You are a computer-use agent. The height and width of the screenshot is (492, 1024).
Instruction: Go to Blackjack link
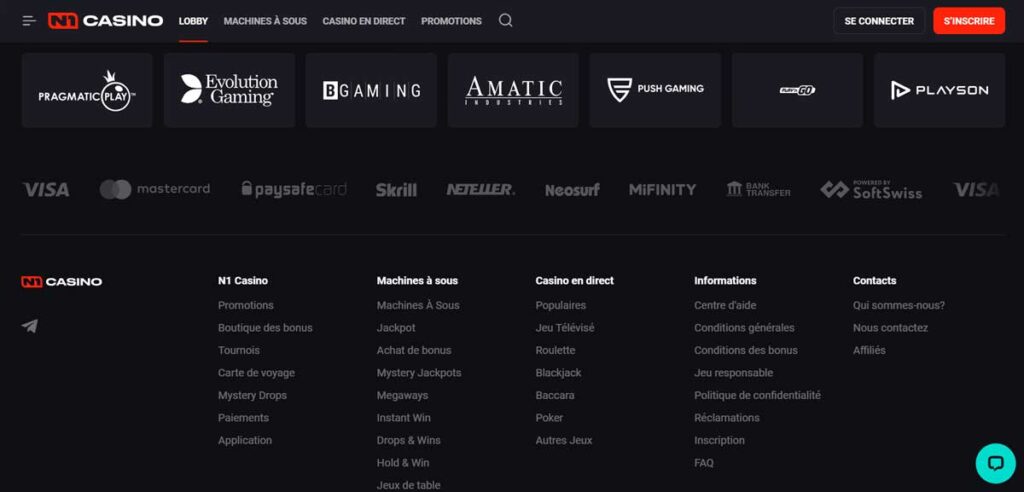pyautogui.click(x=558, y=373)
